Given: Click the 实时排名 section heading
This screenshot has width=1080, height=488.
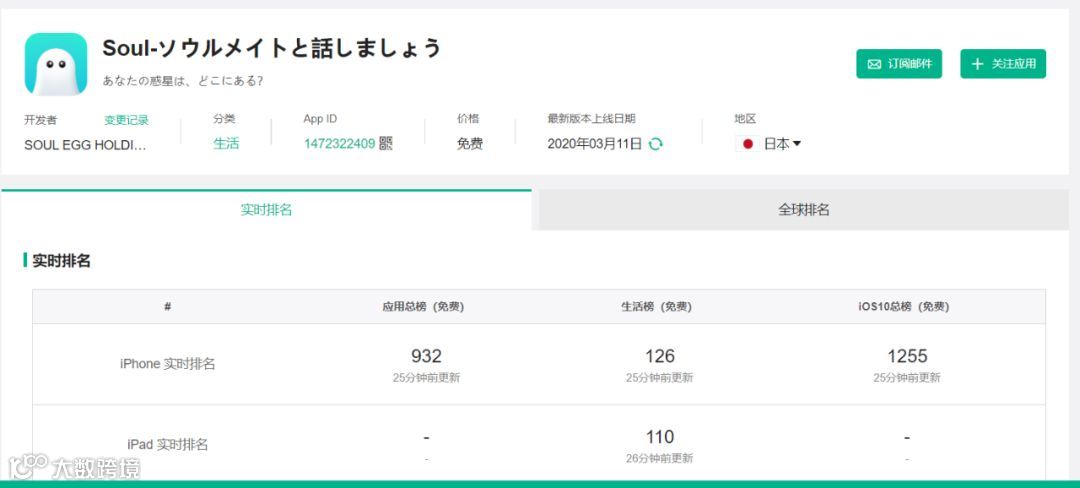Looking at the screenshot, I should [x=61, y=261].
